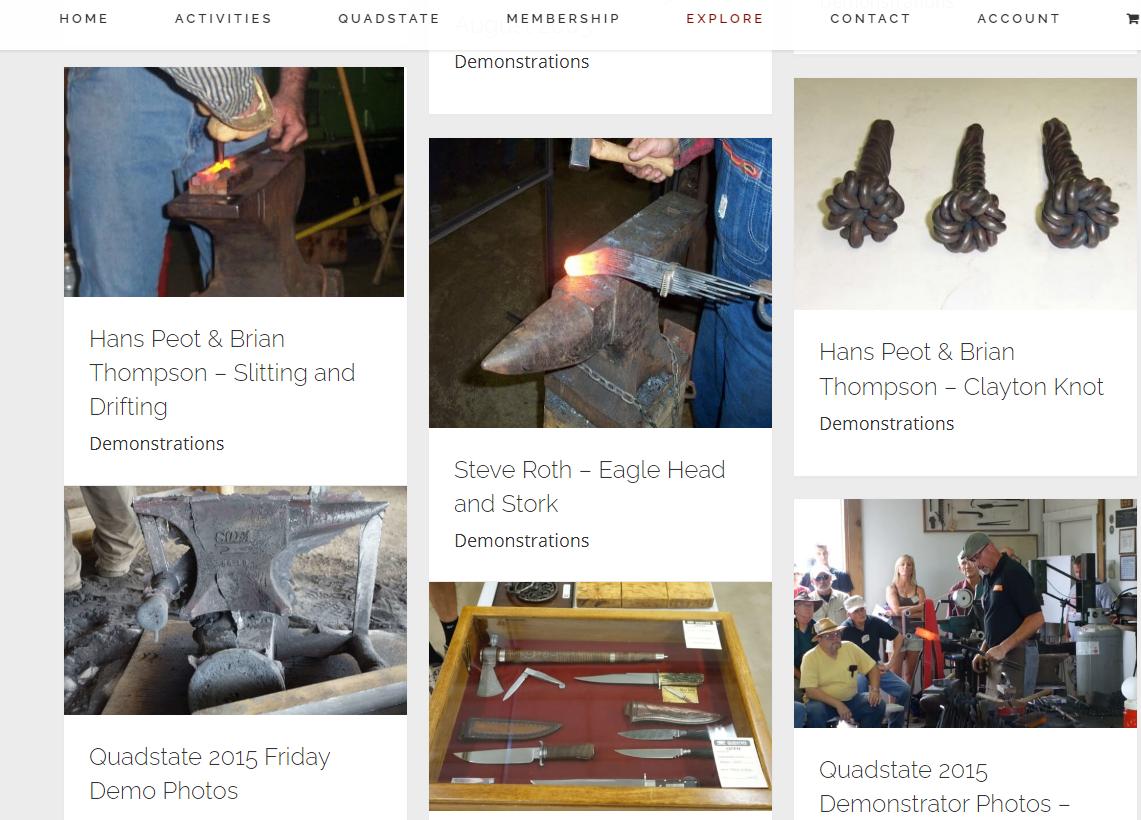Select the Quadstate menu item
This screenshot has width=1141, height=820.
point(389,19)
